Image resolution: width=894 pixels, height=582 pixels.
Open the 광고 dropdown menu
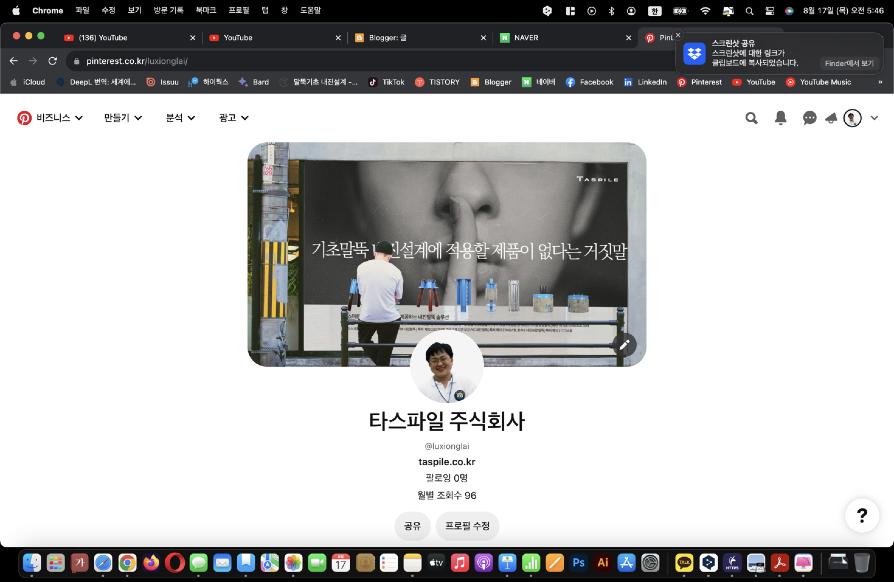pos(233,118)
